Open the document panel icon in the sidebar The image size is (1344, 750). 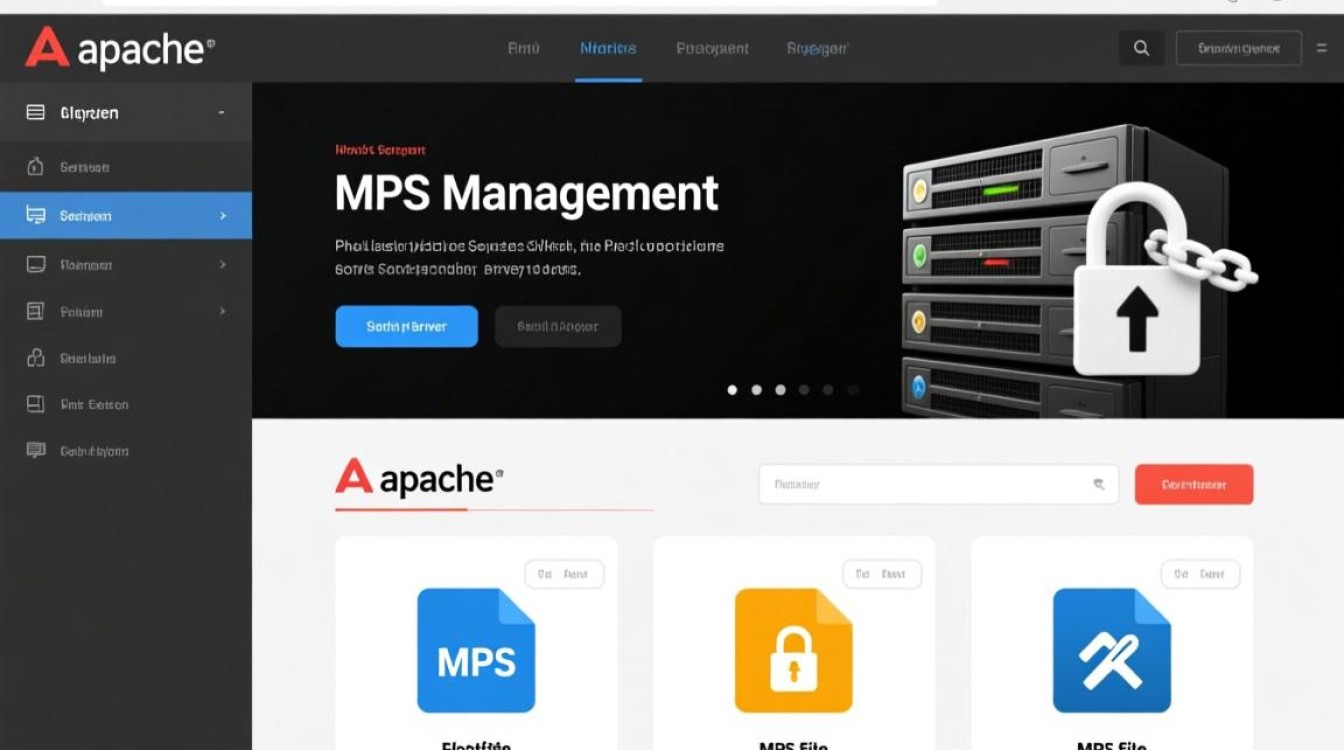35,311
